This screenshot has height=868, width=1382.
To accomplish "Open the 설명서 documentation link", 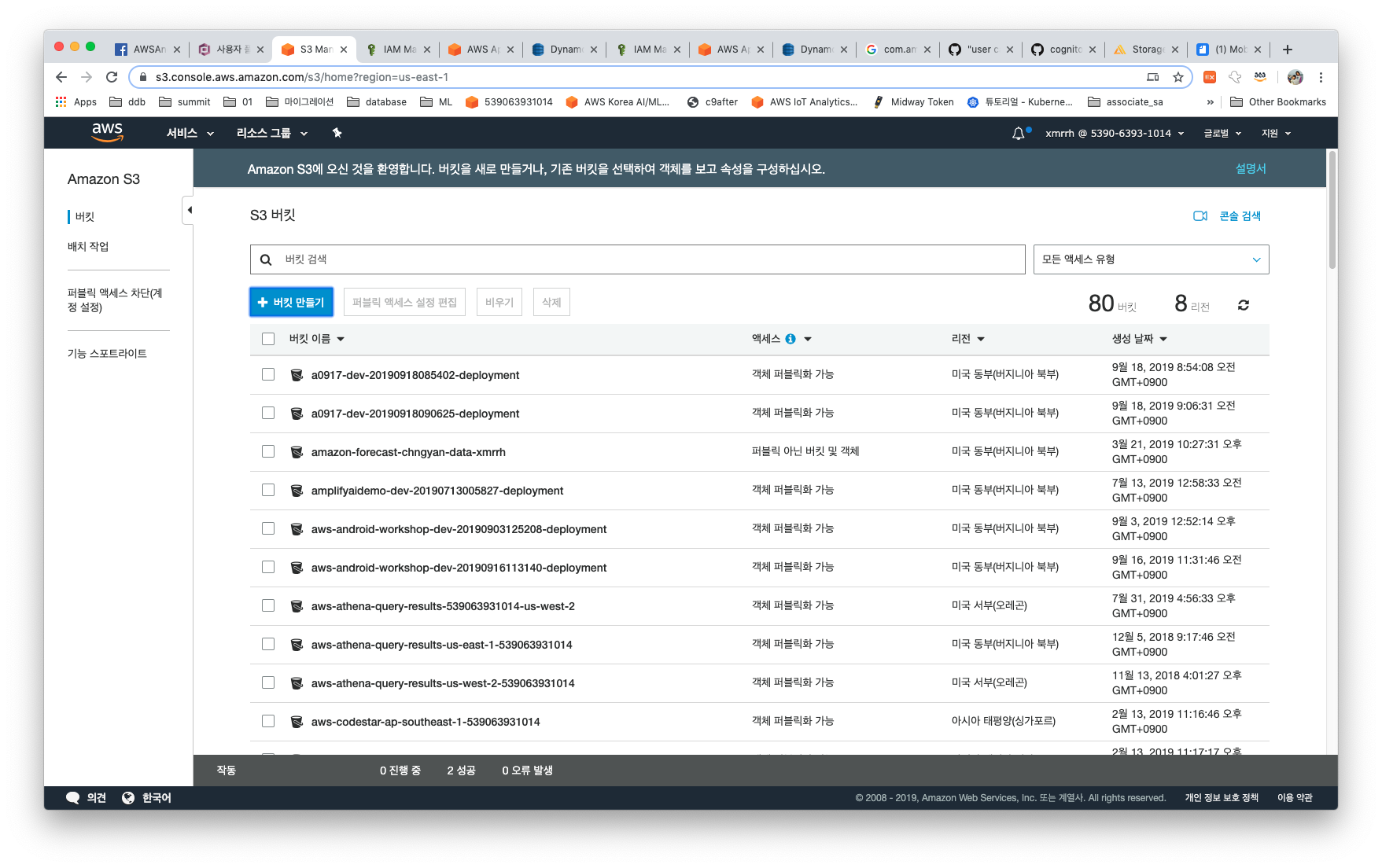I will 1251,169.
